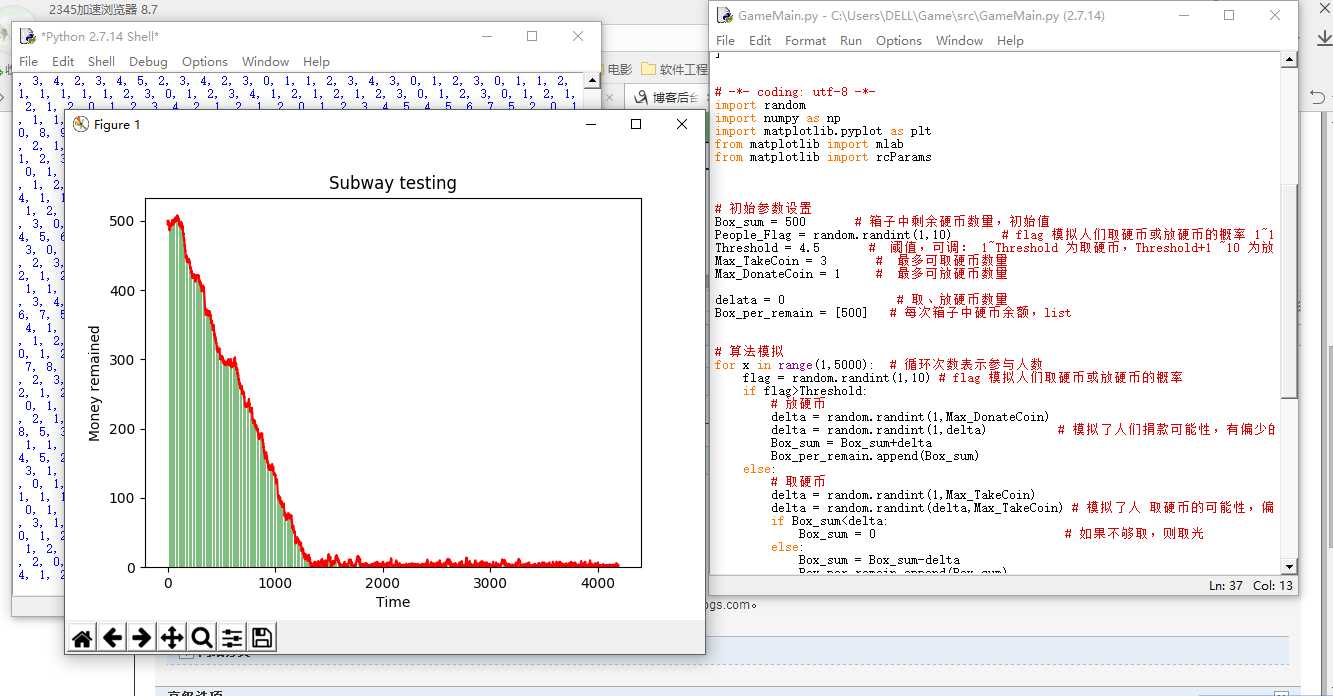The image size is (1333, 696).
Task: Save the figure with the floppy disk icon
Action: click(262, 637)
